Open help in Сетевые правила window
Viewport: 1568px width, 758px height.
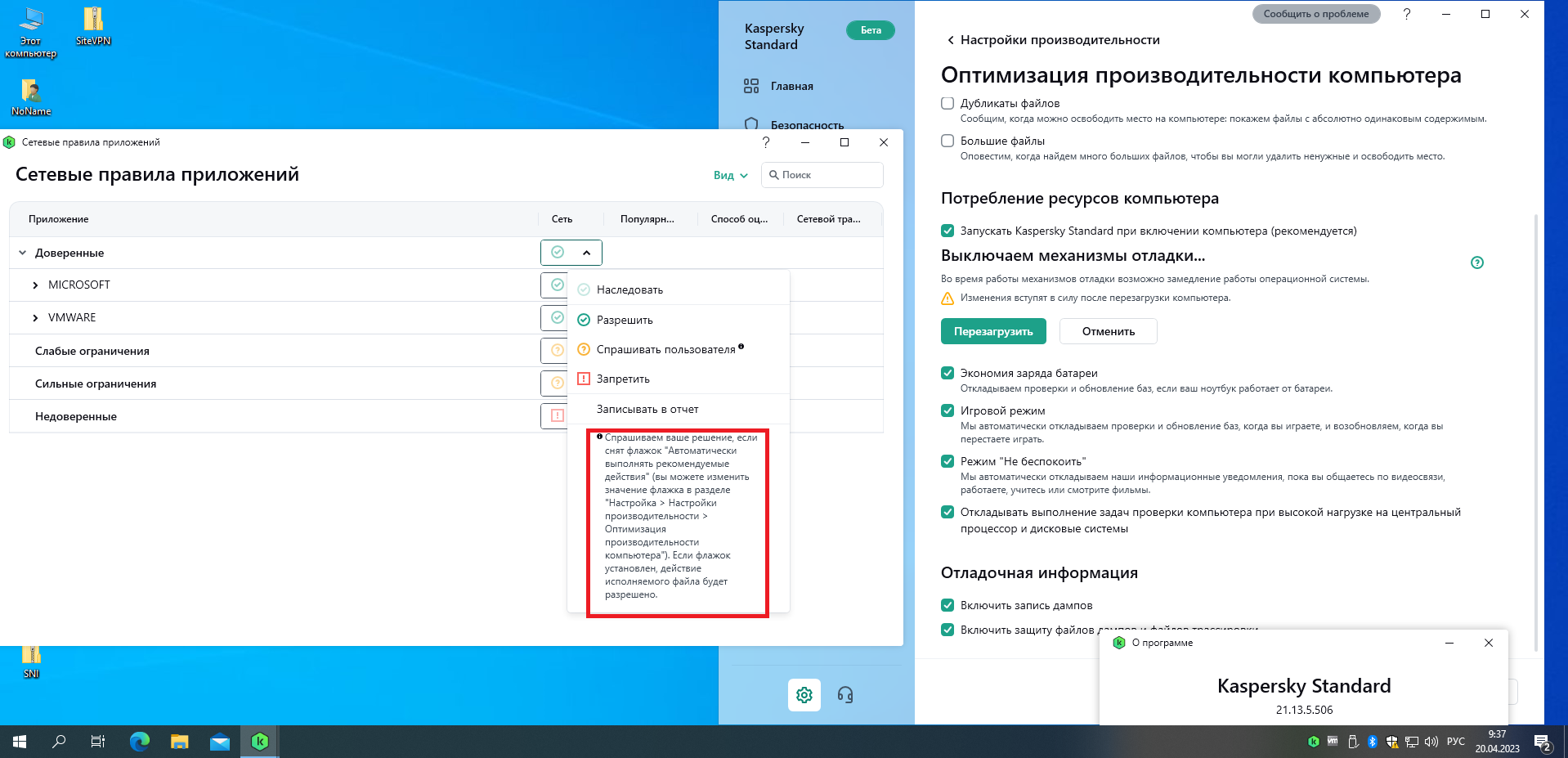pos(766,142)
